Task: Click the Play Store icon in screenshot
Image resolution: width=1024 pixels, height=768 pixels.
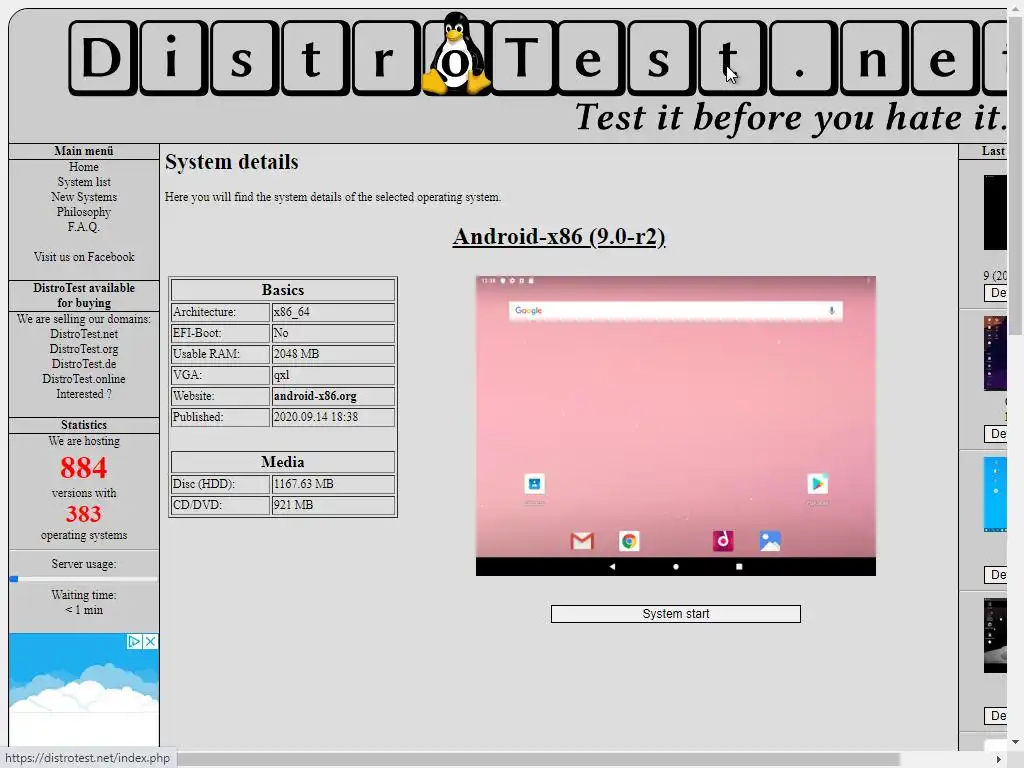Action: click(x=818, y=484)
